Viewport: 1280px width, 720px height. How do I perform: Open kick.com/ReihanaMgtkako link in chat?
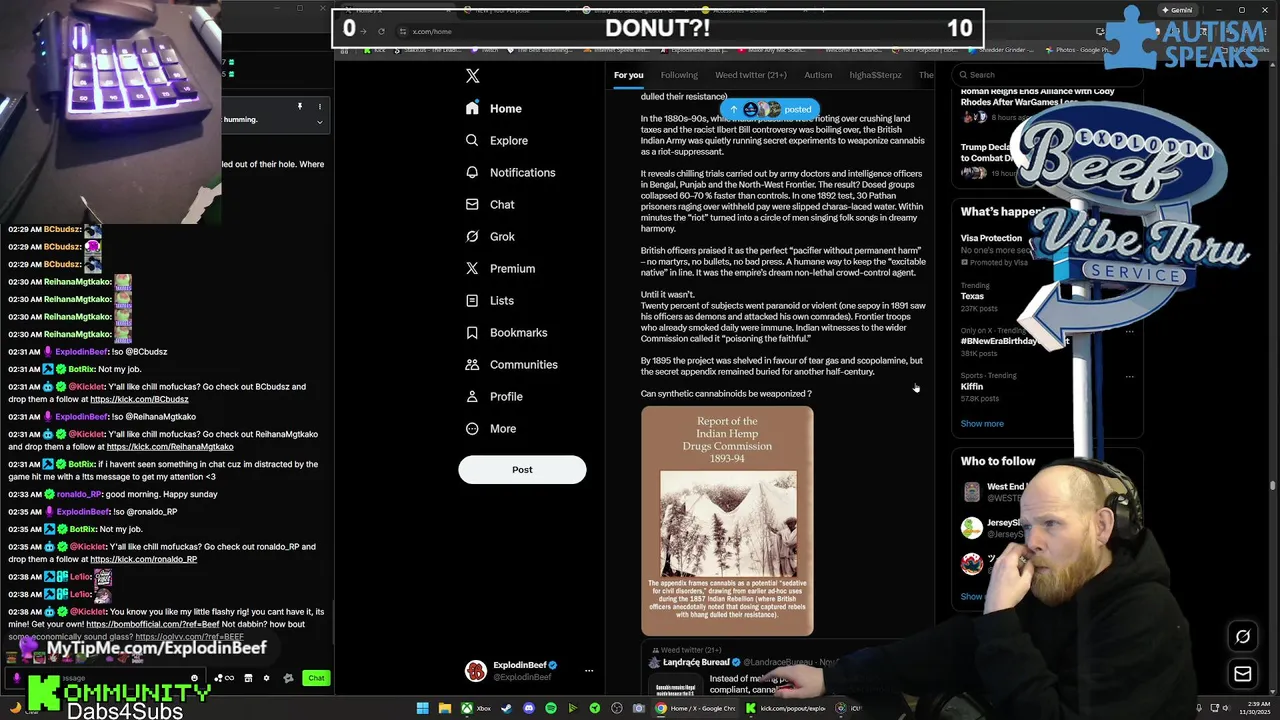point(170,446)
